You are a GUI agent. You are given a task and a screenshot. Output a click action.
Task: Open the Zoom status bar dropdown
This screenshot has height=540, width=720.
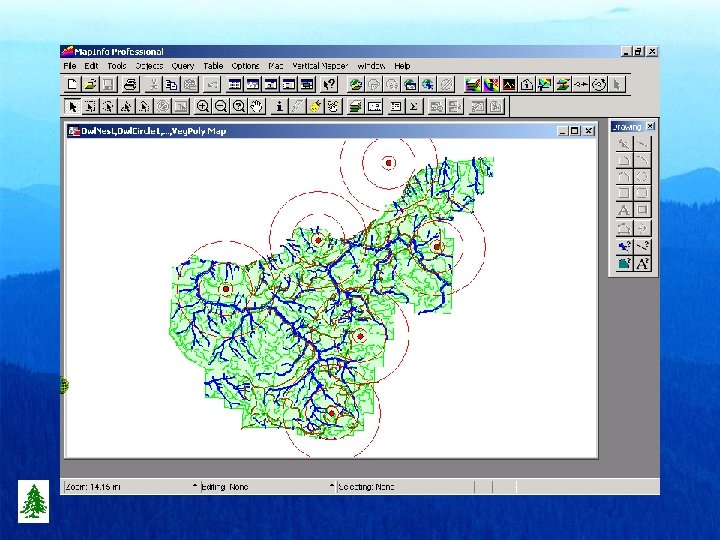195,487
